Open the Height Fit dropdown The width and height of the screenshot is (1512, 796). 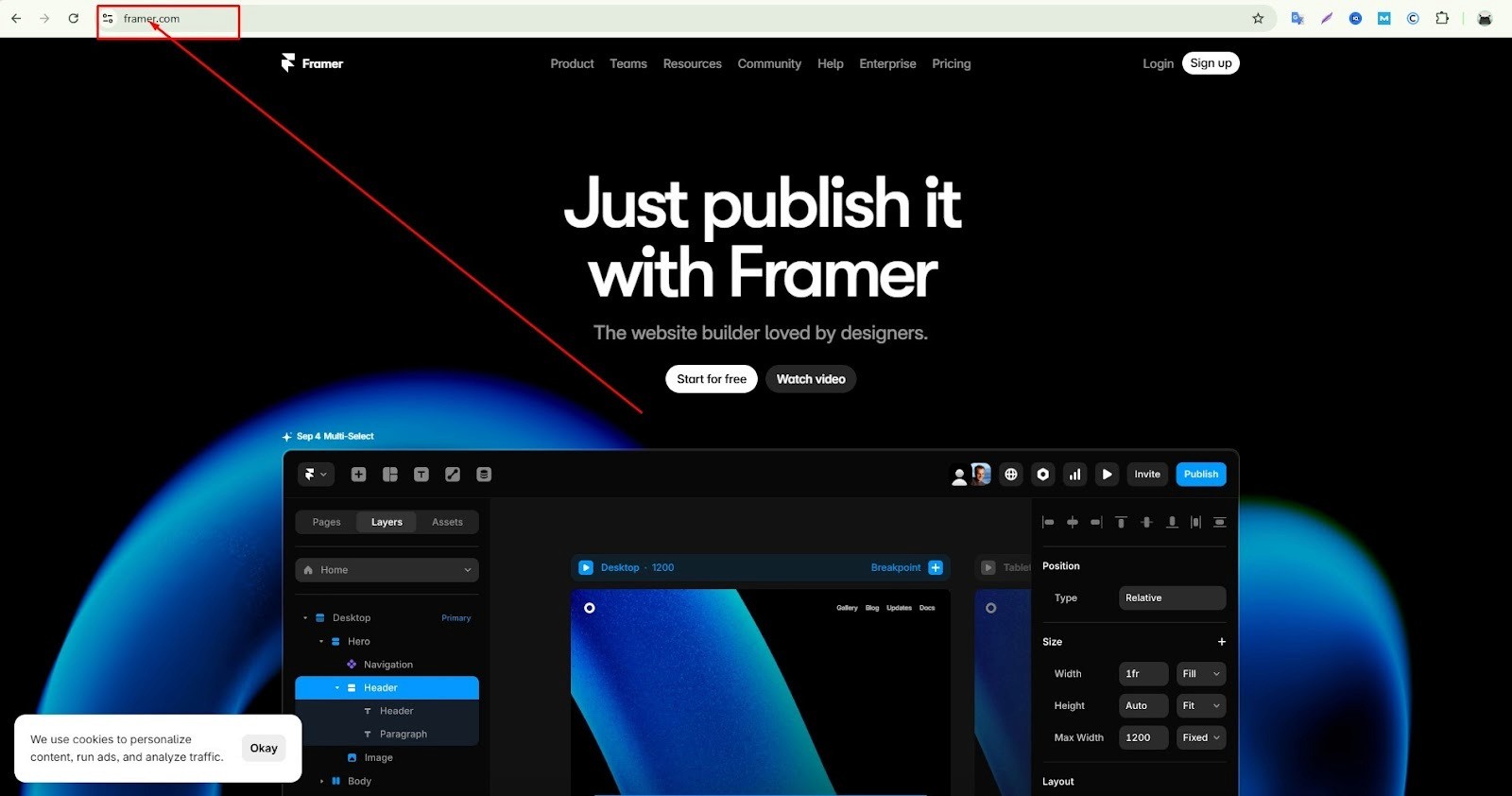pyautogui.click(x=1201, y=706)
